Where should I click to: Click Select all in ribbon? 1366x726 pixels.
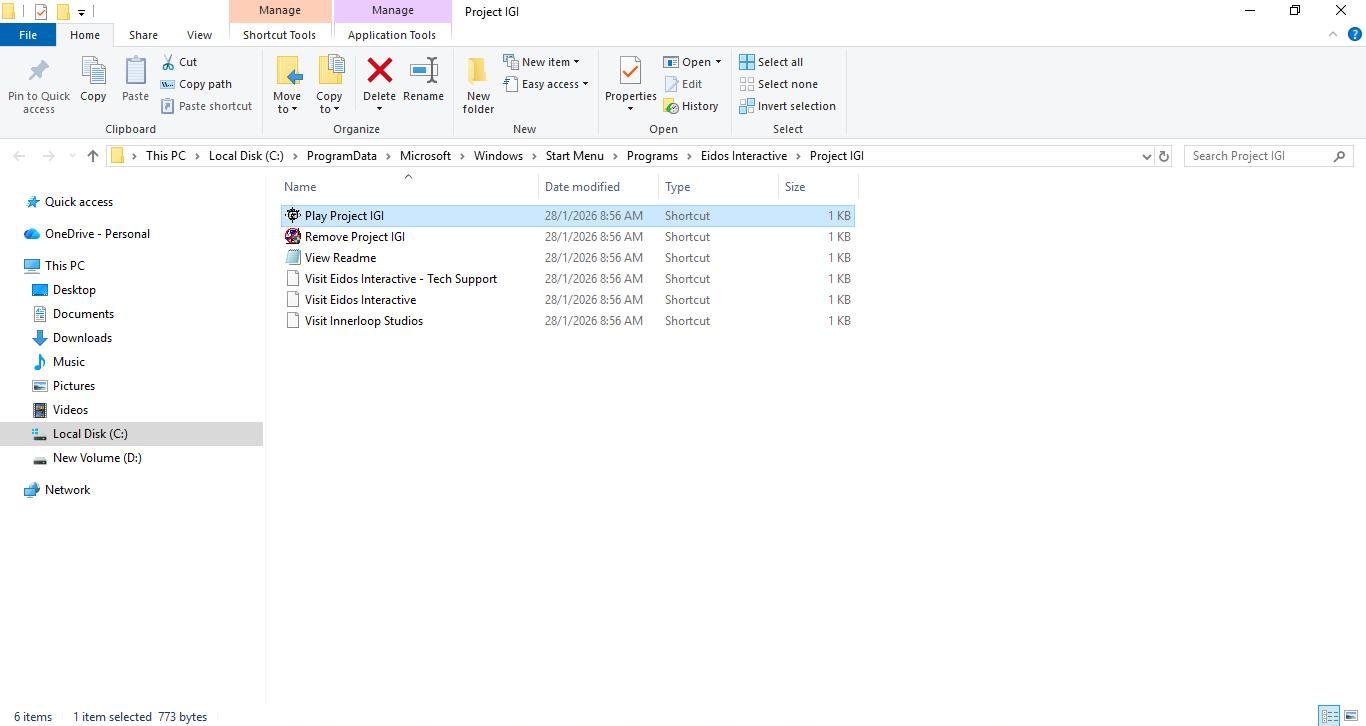point(771,62)
